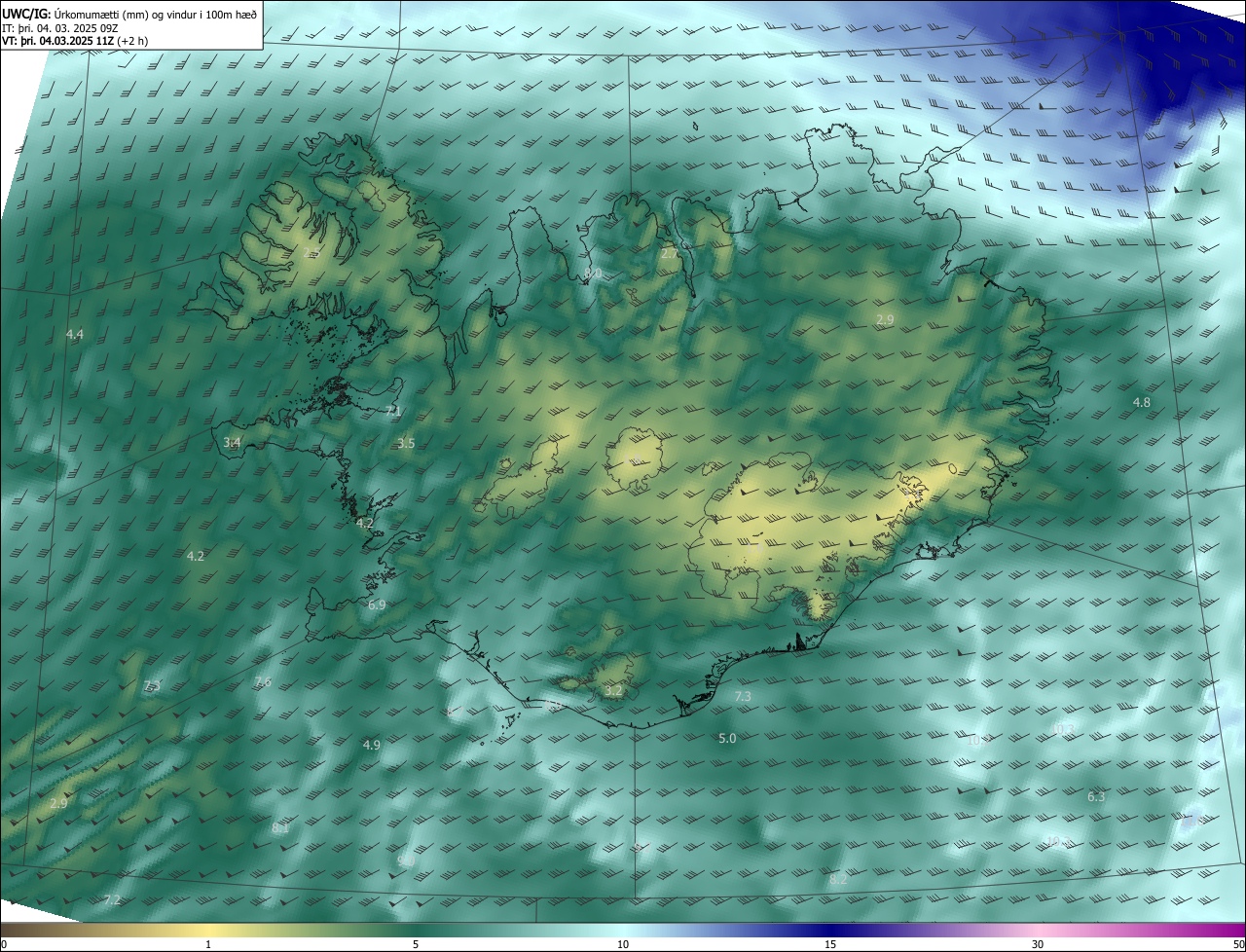Click the 4.9 value label on map
The image size is (1246, 952).
tap(371, 745)
